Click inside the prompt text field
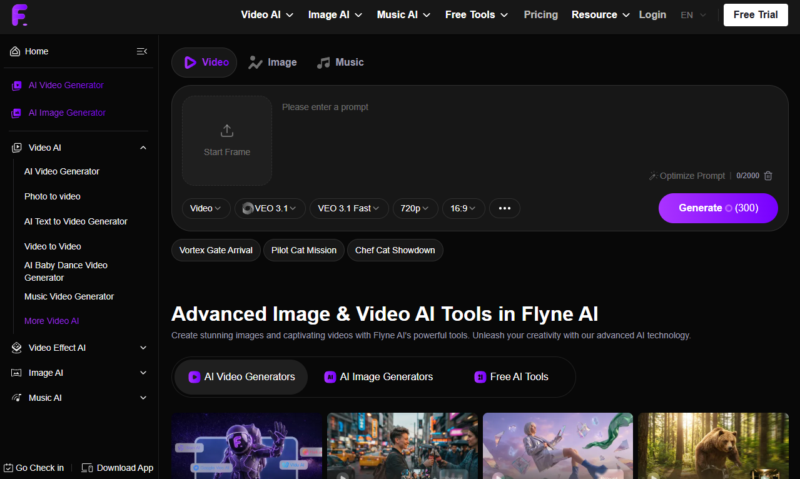800x479 pixels. pyautogui.click(x=526, y=133)
